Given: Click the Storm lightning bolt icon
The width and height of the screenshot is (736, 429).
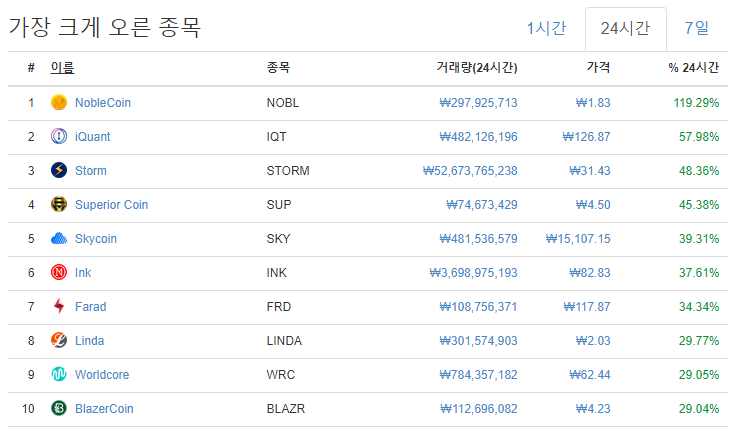Looking at the screenshot, I should pos(58,170).
